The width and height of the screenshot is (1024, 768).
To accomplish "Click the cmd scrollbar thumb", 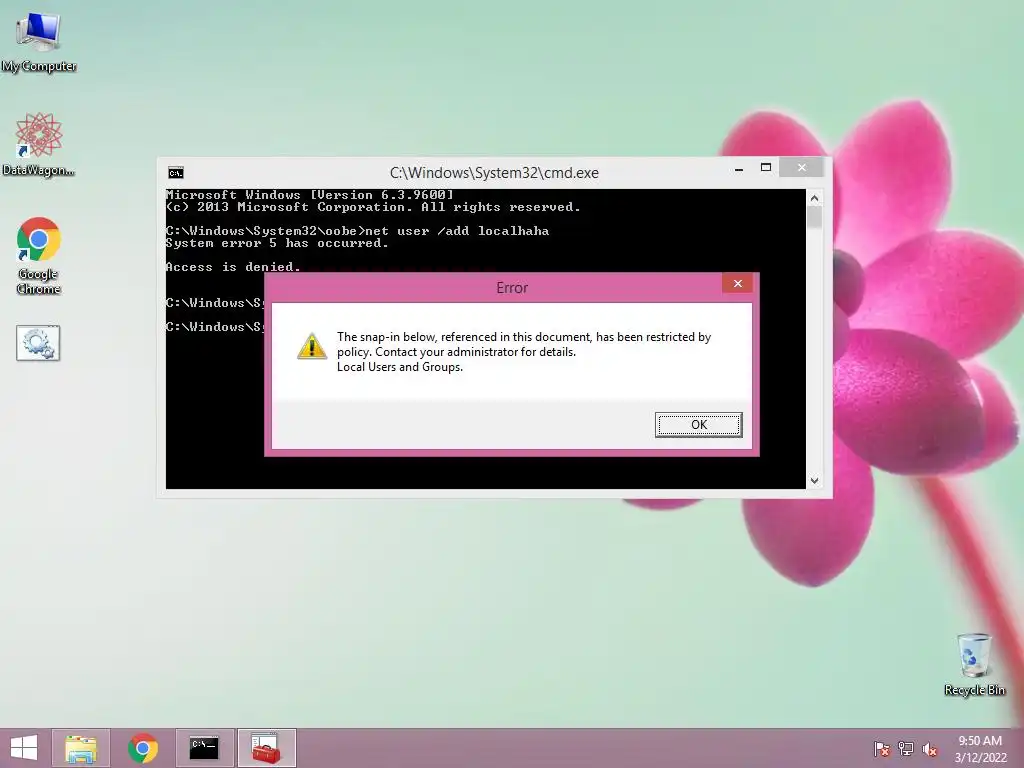I will coord(814,217).
